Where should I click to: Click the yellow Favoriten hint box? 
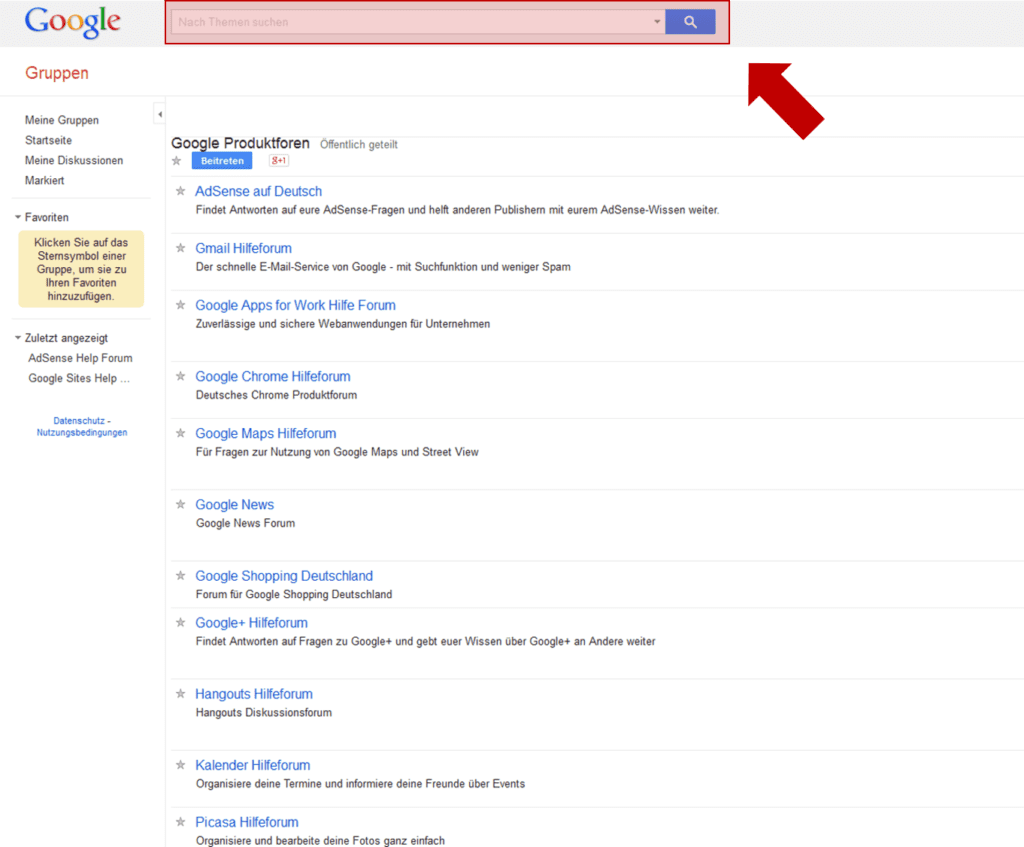point(81,269)
